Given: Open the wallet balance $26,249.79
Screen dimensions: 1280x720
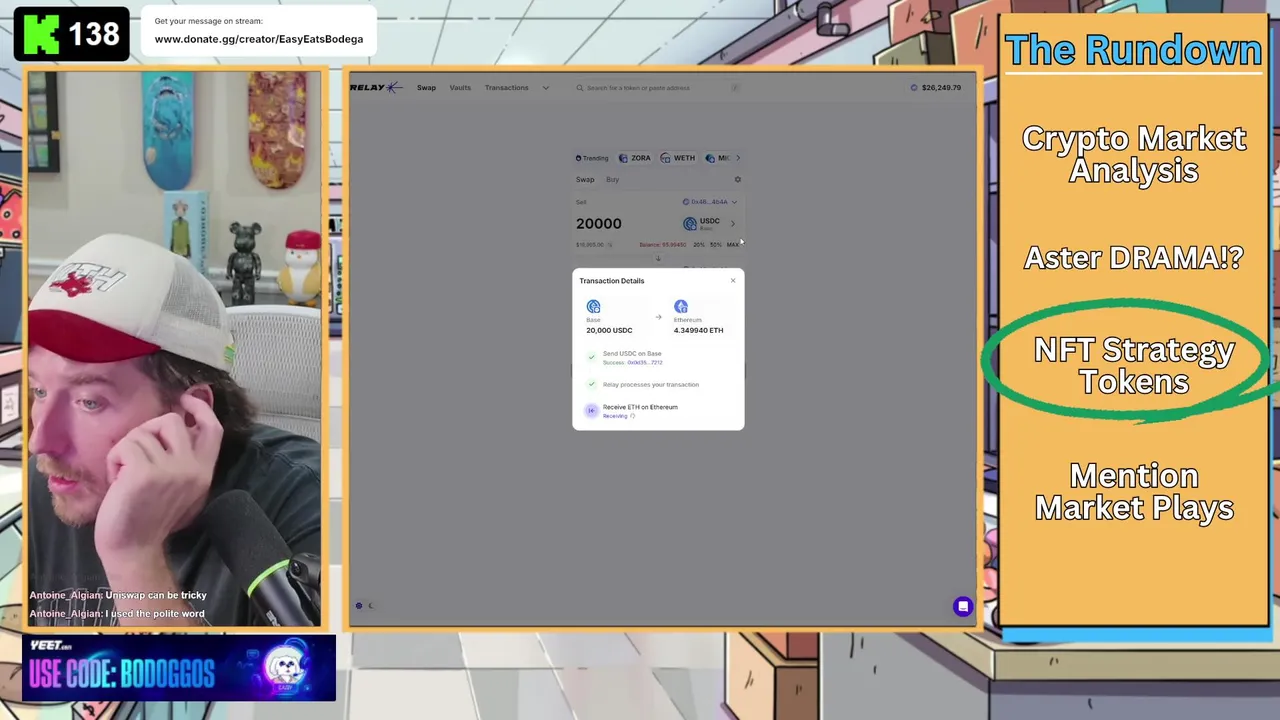Looking at the screenshot, I should pyautogui.click(x=941, y=88).
